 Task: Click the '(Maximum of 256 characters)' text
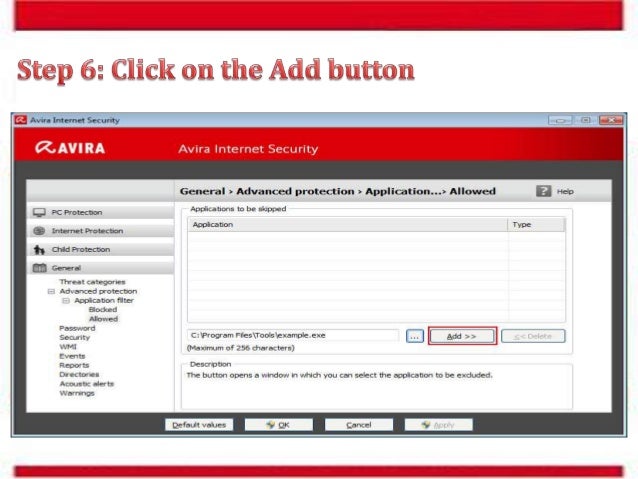(240, 348)
